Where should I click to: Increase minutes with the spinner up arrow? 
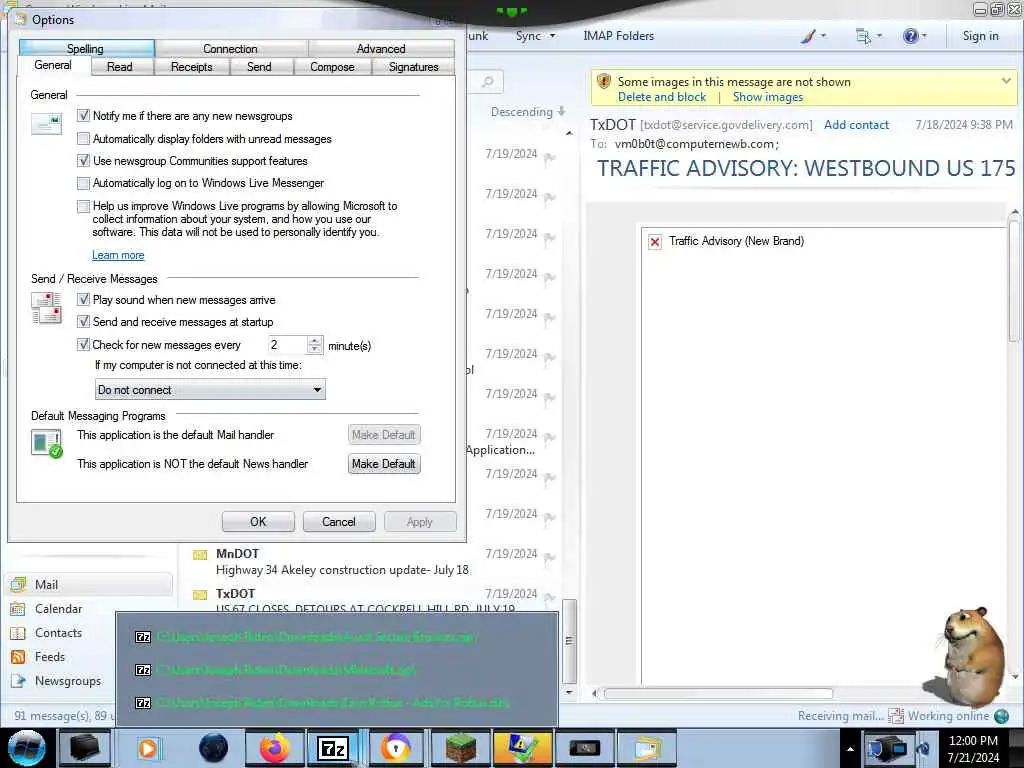click(x=315, y=340)
